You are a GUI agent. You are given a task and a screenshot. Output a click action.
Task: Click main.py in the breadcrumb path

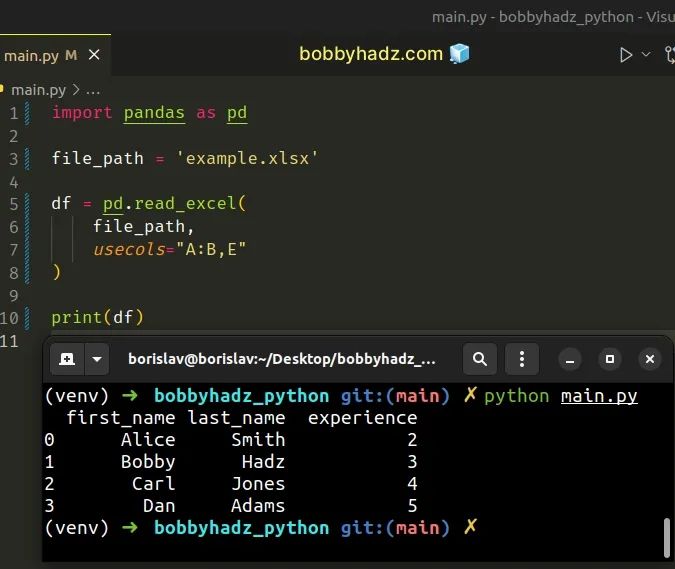point(38,90)
